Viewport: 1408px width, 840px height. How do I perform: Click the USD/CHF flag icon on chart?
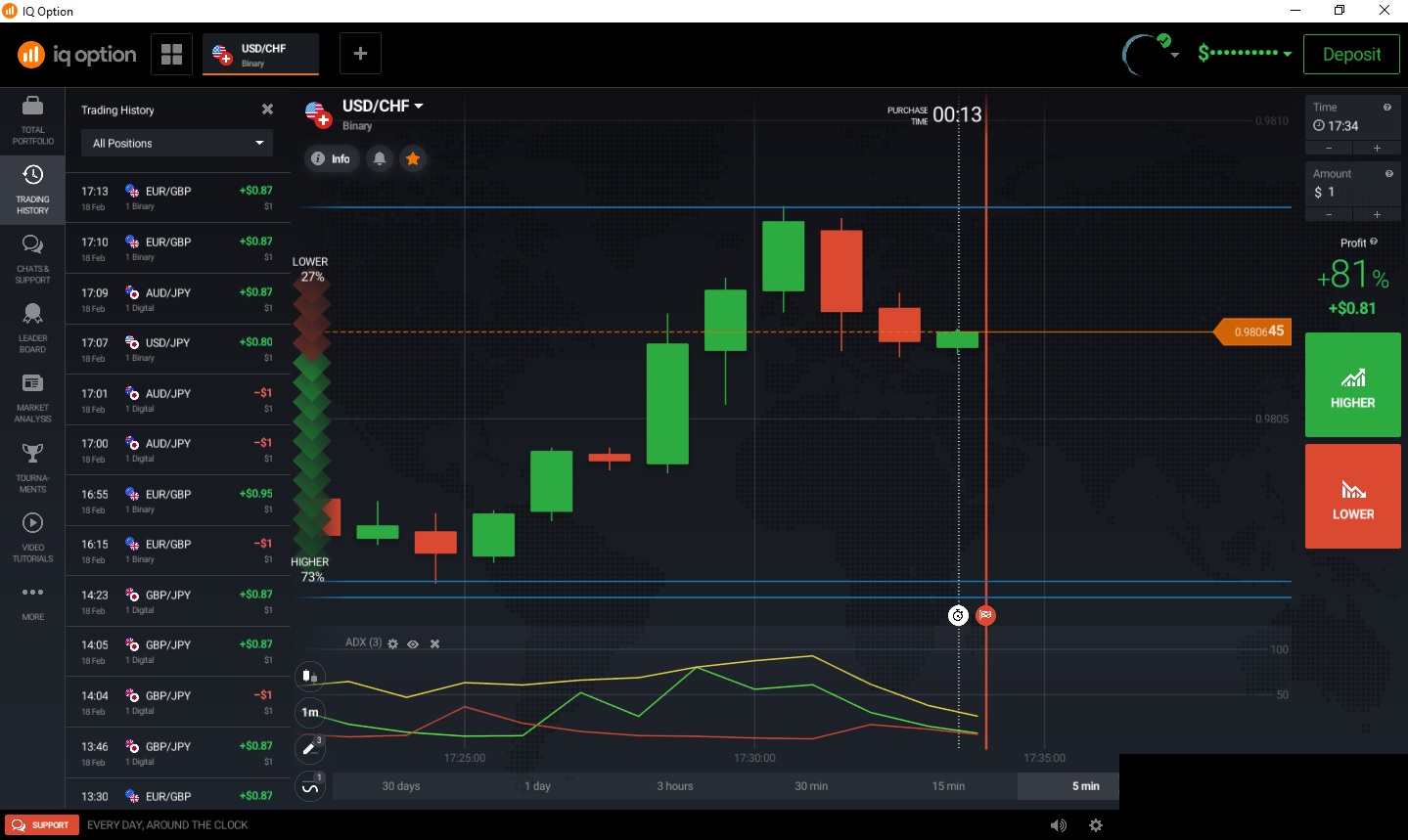pos(317,114)
